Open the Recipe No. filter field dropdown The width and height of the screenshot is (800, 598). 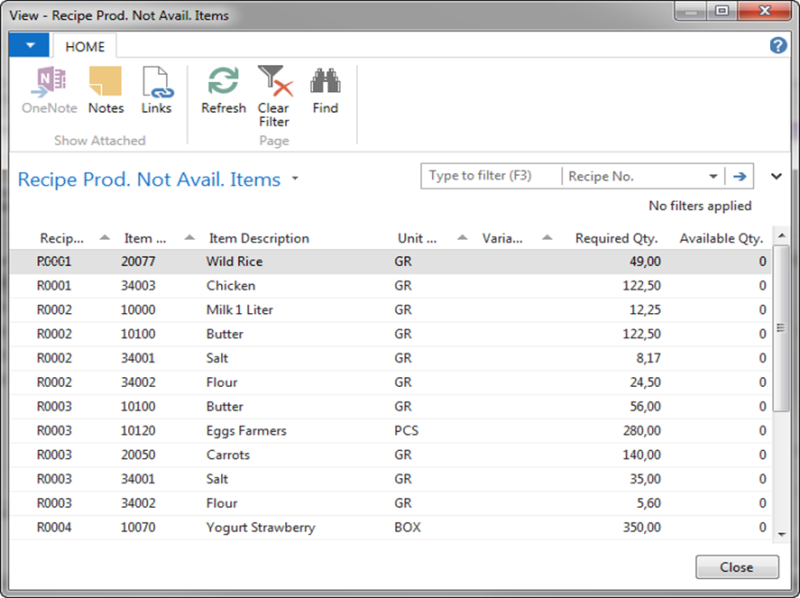pos(713,176)
